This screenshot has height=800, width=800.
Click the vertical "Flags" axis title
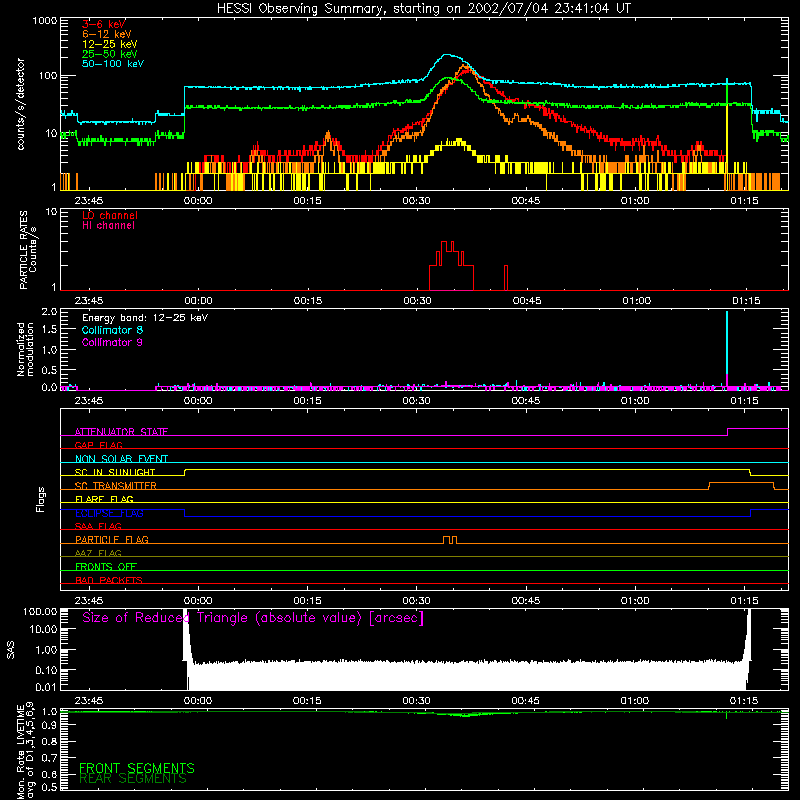click(x=40, y=499)
